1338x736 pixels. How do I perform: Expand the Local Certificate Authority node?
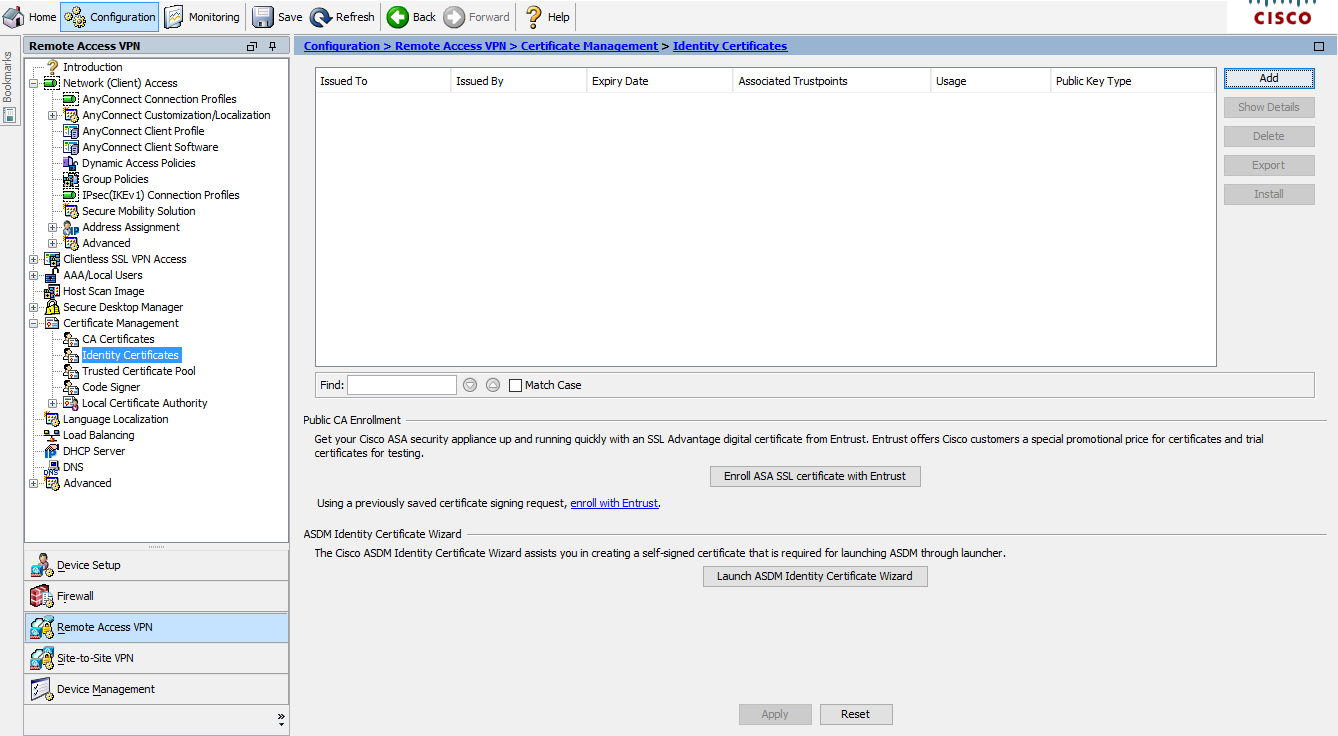tap(53, 403)
